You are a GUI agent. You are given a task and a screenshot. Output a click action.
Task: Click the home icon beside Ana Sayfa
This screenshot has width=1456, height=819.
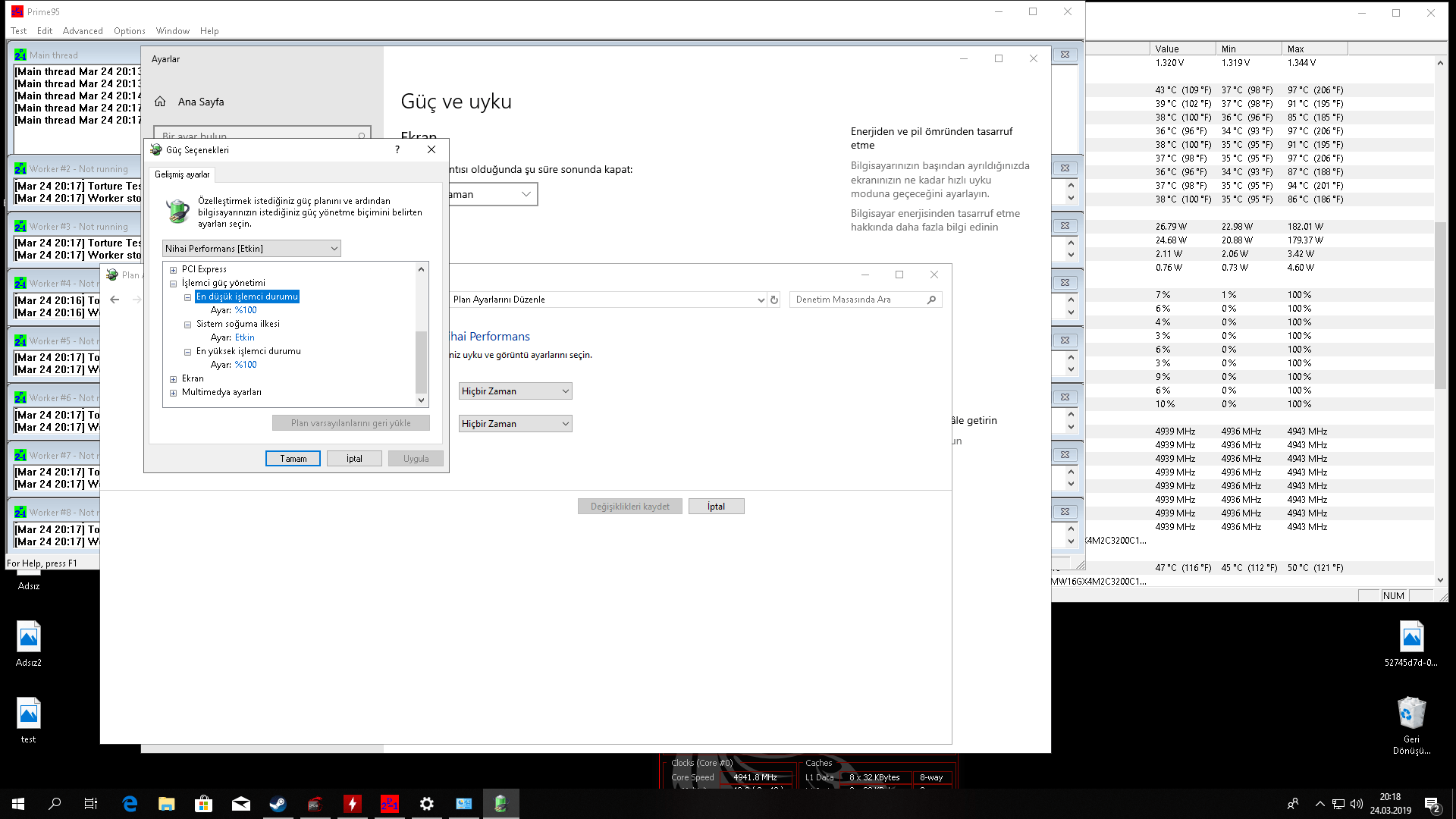pos(160,102)
